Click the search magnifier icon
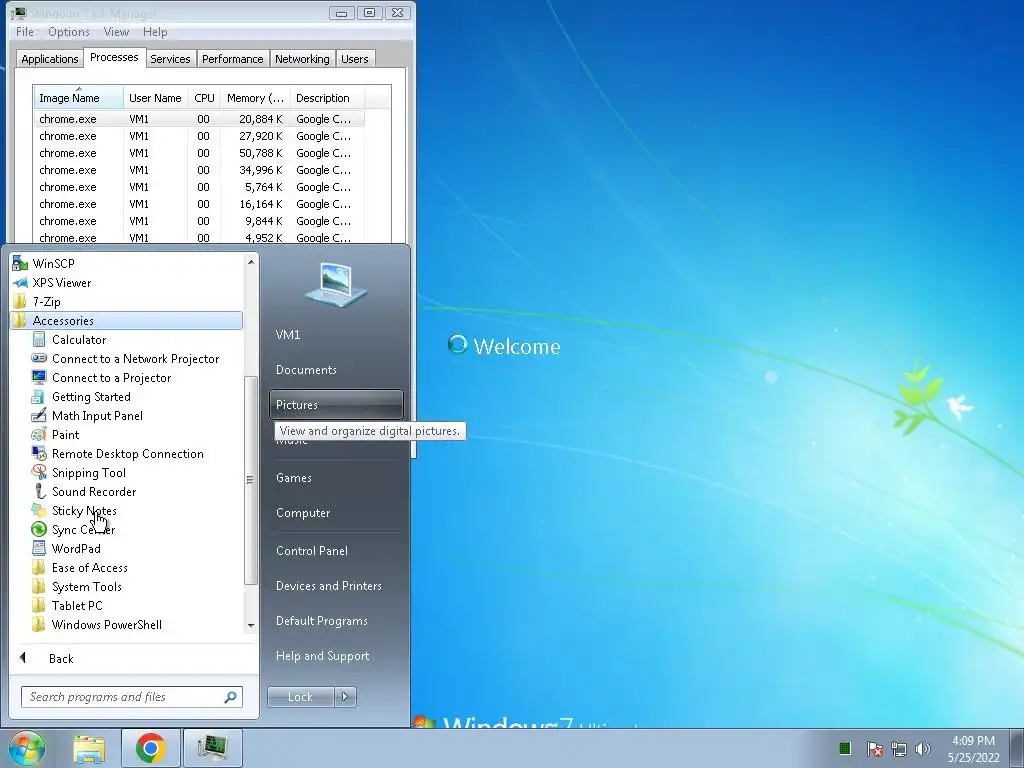 tap(231, 697)
